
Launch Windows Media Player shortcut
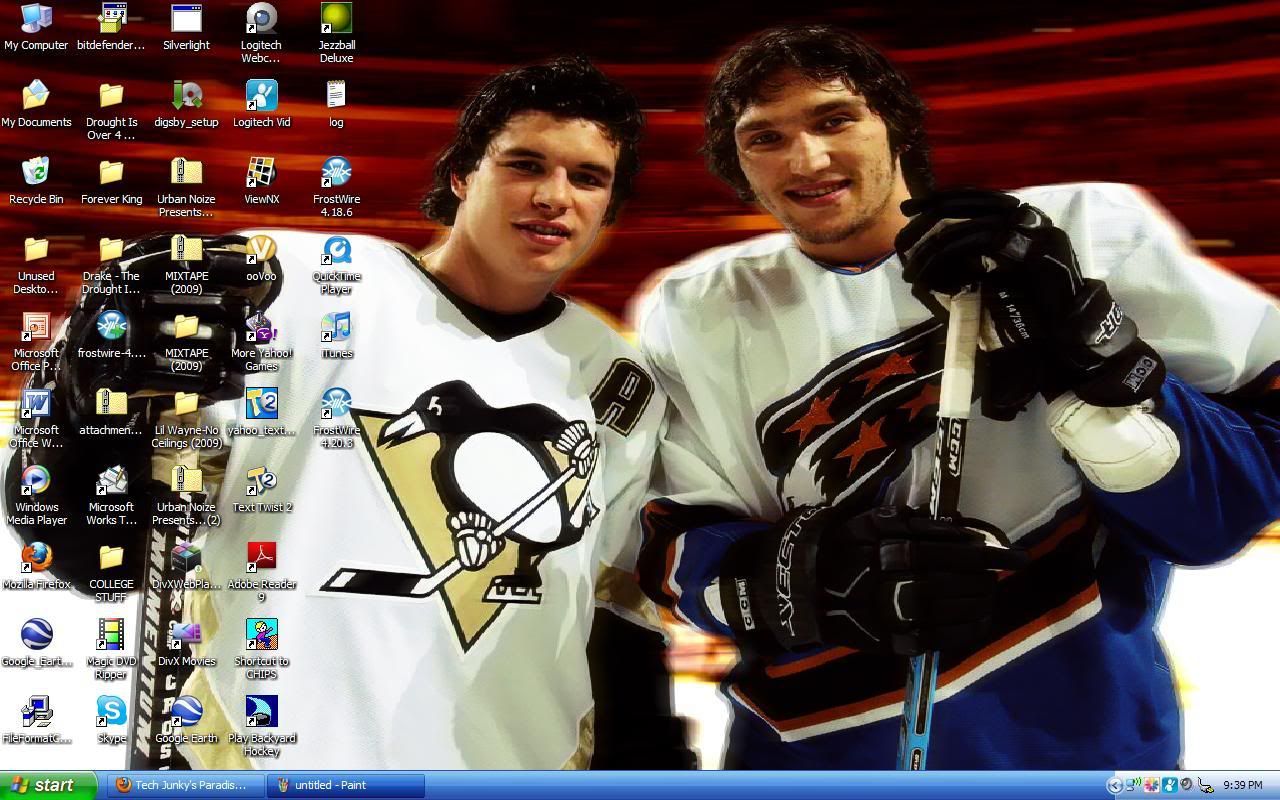(36, 496)
